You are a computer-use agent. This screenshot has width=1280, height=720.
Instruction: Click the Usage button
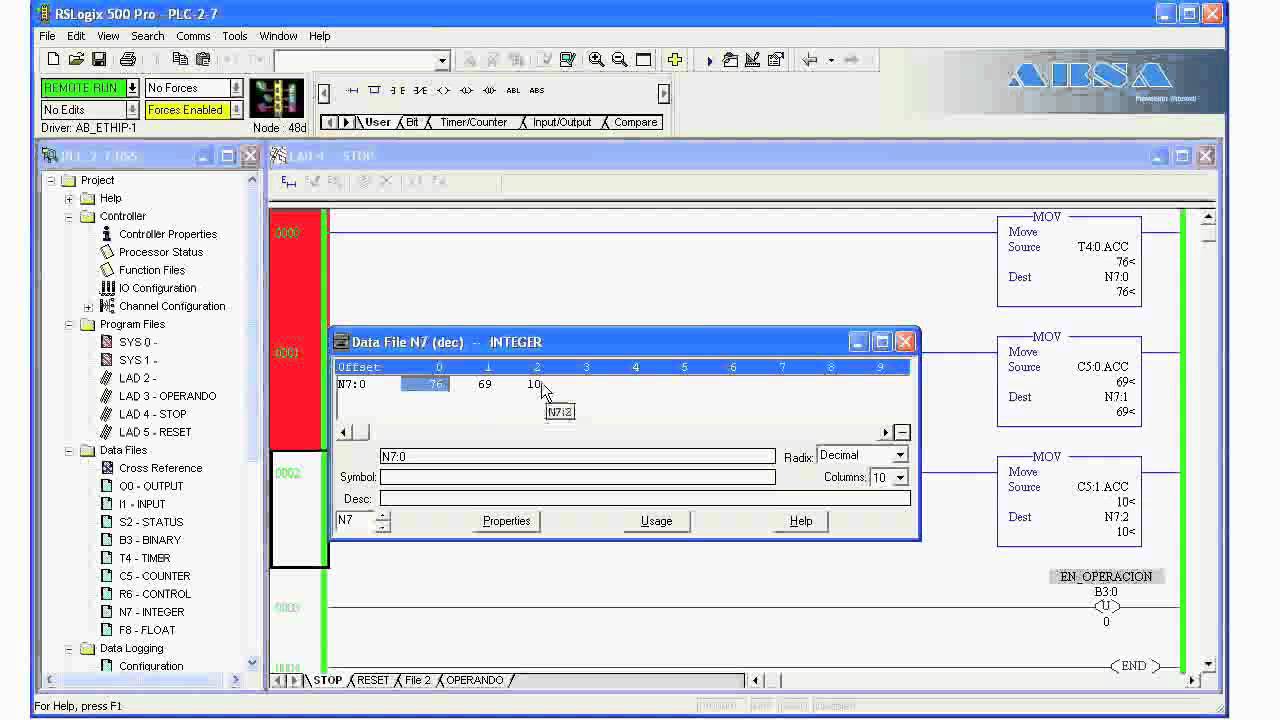pos(656,521)
